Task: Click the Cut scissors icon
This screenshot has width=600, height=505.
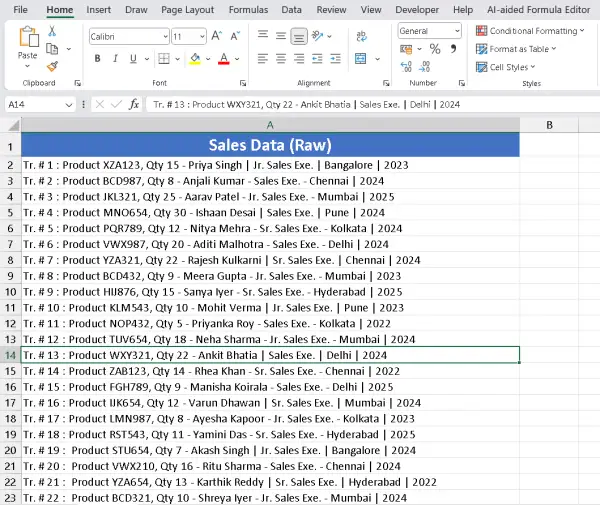Action: click(53, 31)
